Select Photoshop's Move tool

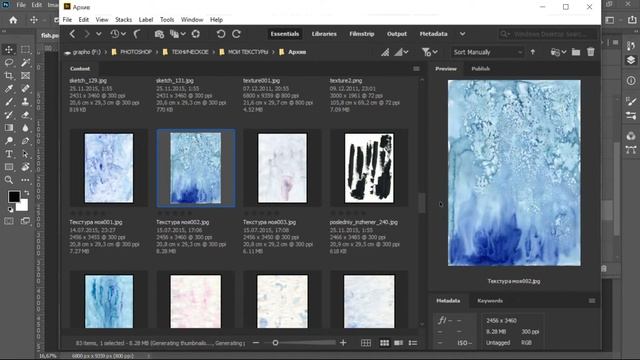coord(9,49)
